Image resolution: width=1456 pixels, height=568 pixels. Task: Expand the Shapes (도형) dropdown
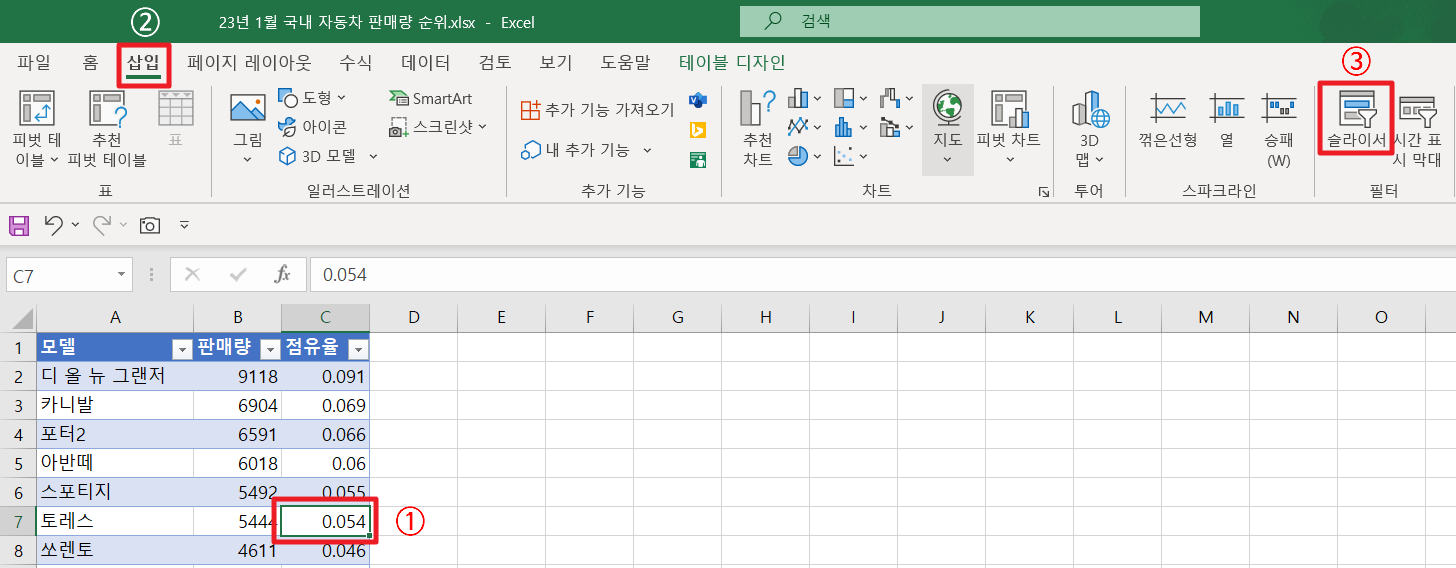(341, 98)
